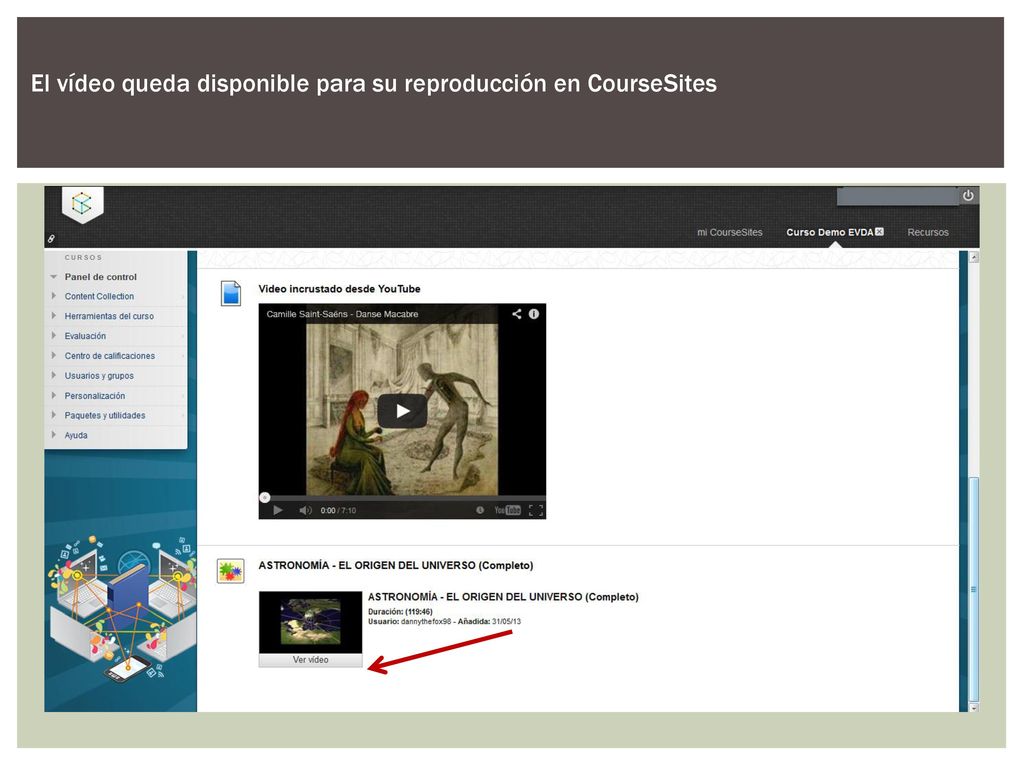Click the YouTube logo in the player

(x=507, y=510)
